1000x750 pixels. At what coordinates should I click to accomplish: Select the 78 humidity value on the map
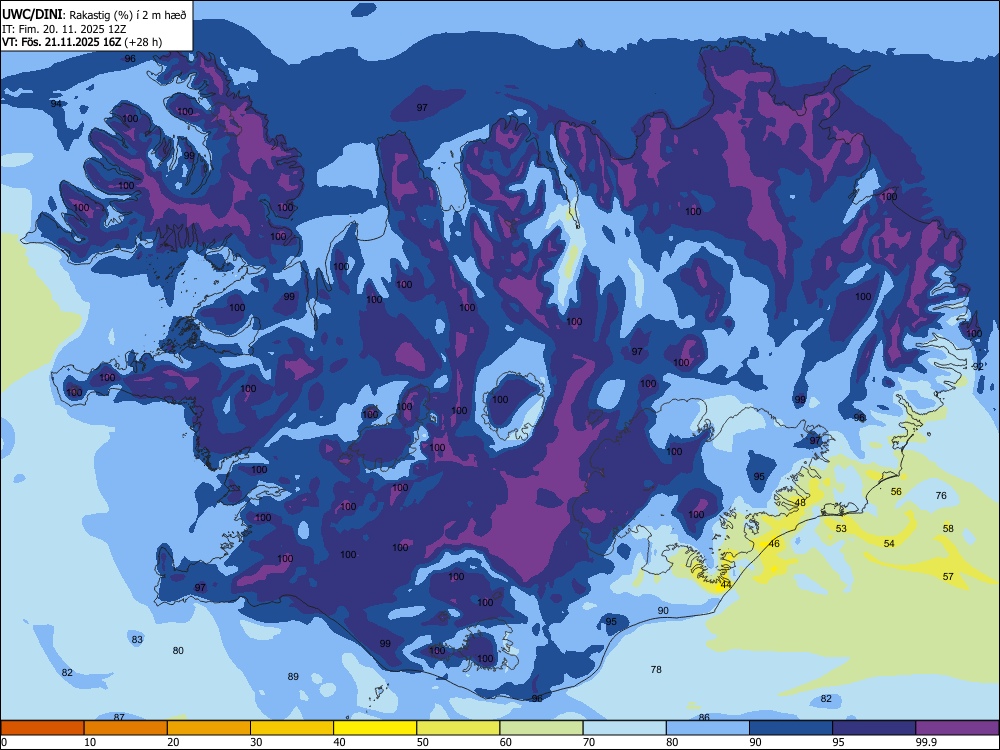coord(656,670)
